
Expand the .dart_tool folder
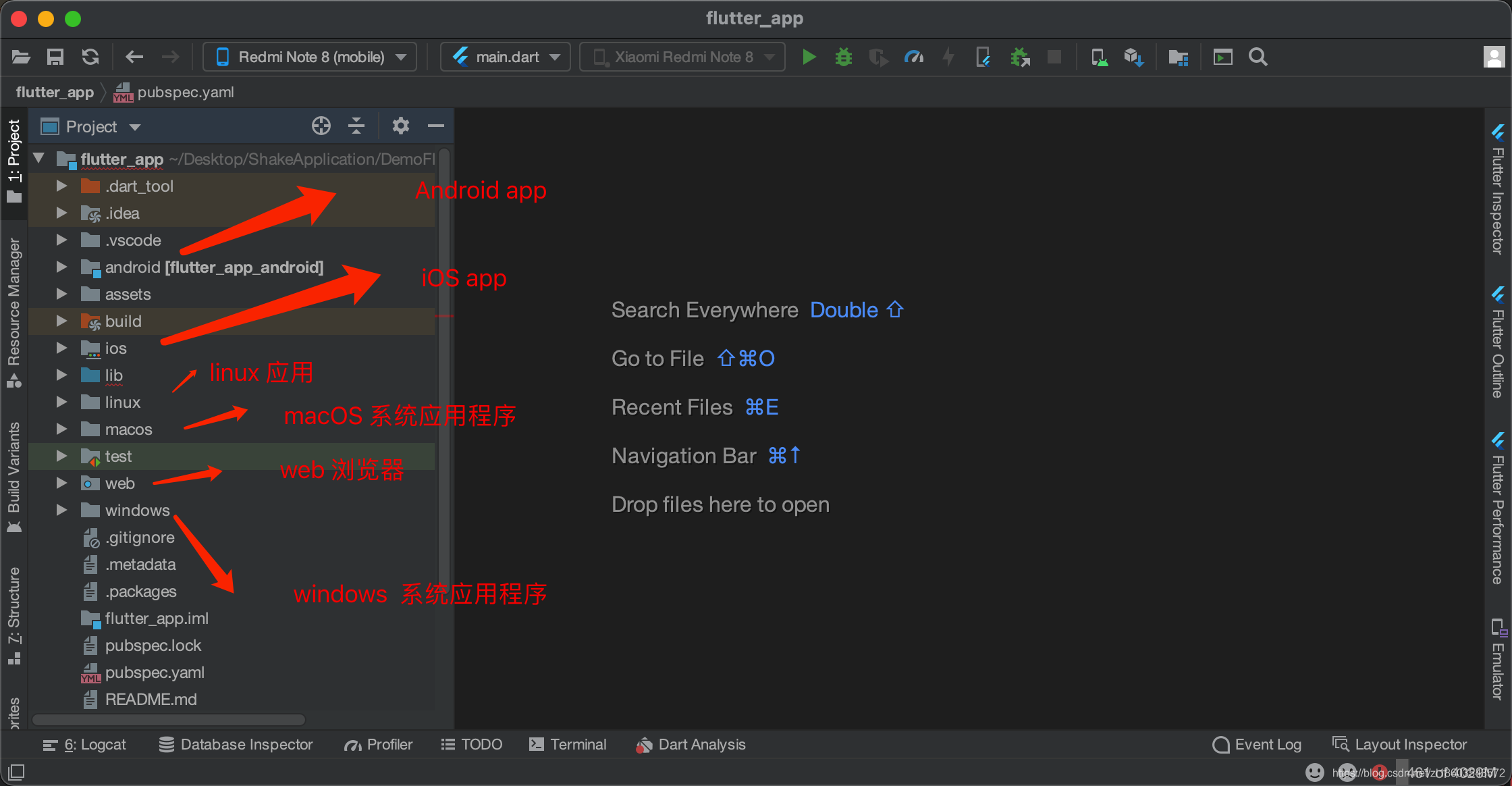click(x=61, y=186)
